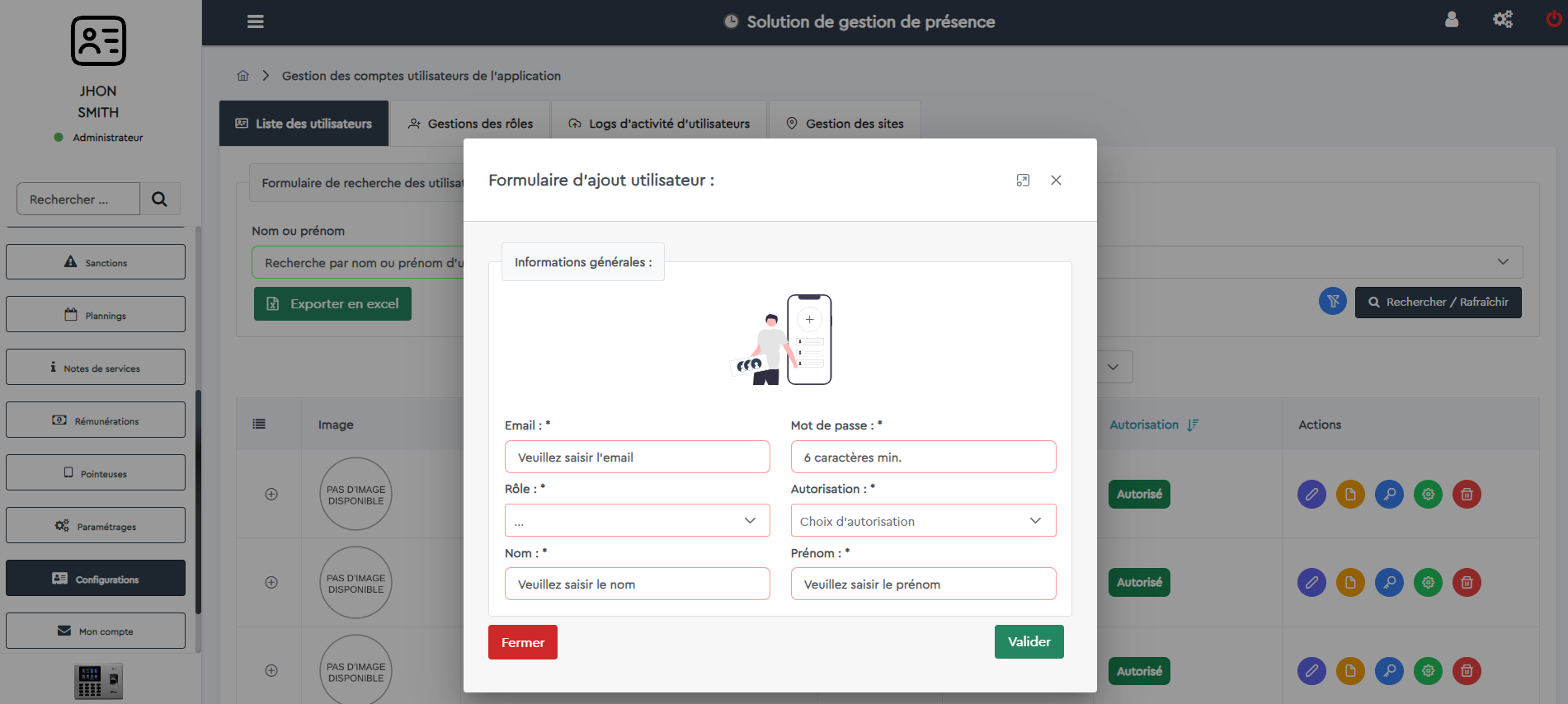The height and width of the screenshot is (704, 1568).
Task: Switch to Gestions des rôles tab
Action: click(470, 124)
